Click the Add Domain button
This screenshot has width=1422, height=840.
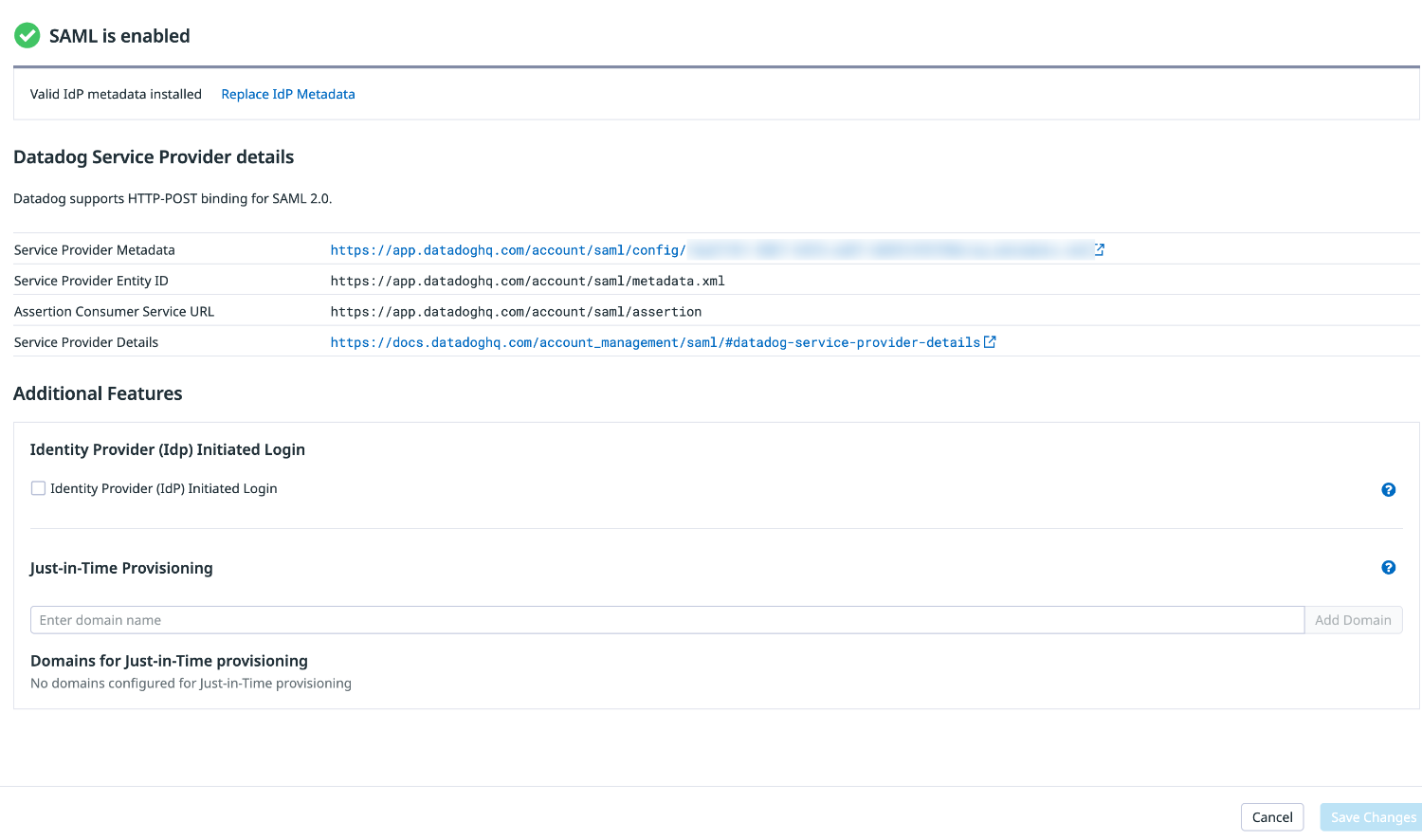(x=1354, y=619)
